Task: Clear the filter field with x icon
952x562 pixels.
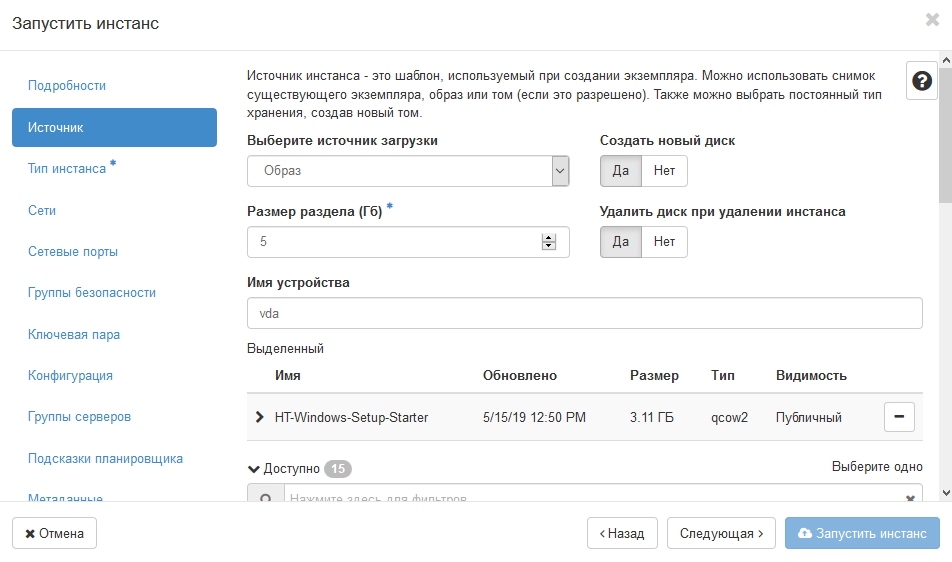Action: (910, 497)
